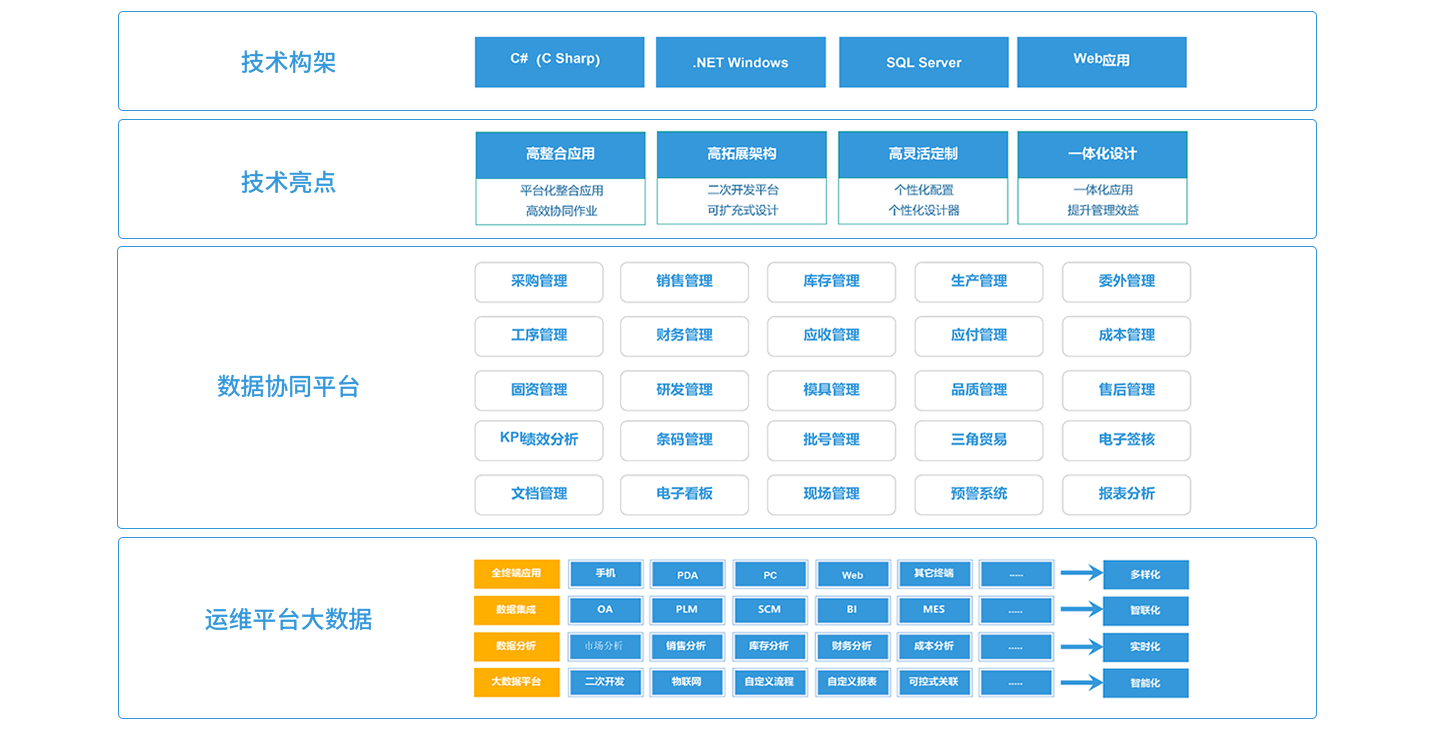Screen dimensions: 1440x735
Task: Click the SQL Server technology box
Action: click(923, 62)
